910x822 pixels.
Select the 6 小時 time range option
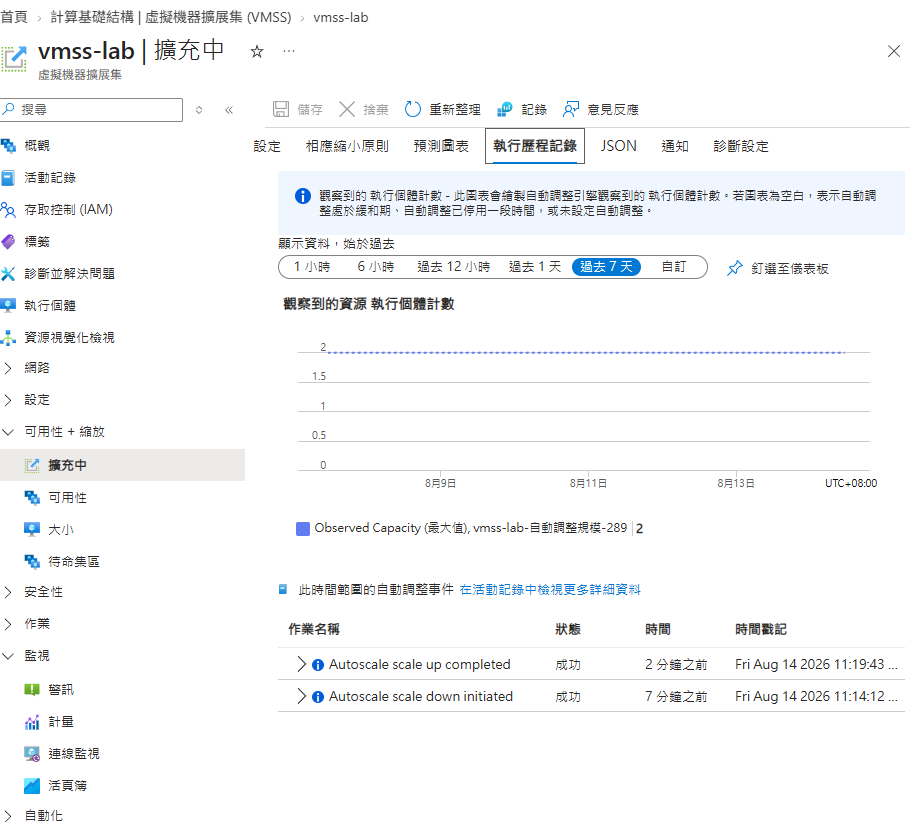coord(375,266)
